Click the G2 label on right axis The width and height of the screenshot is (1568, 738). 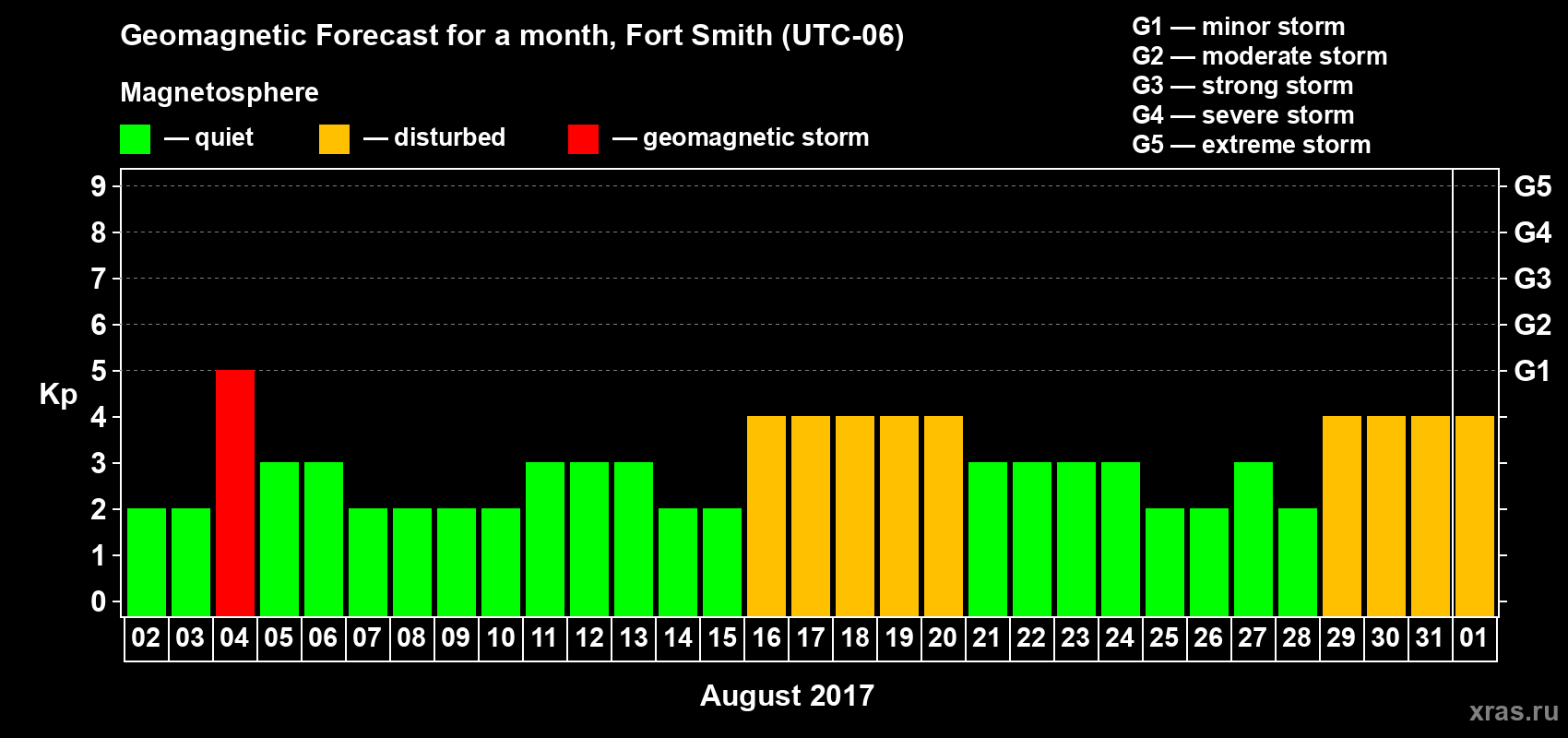[1532, 325]
